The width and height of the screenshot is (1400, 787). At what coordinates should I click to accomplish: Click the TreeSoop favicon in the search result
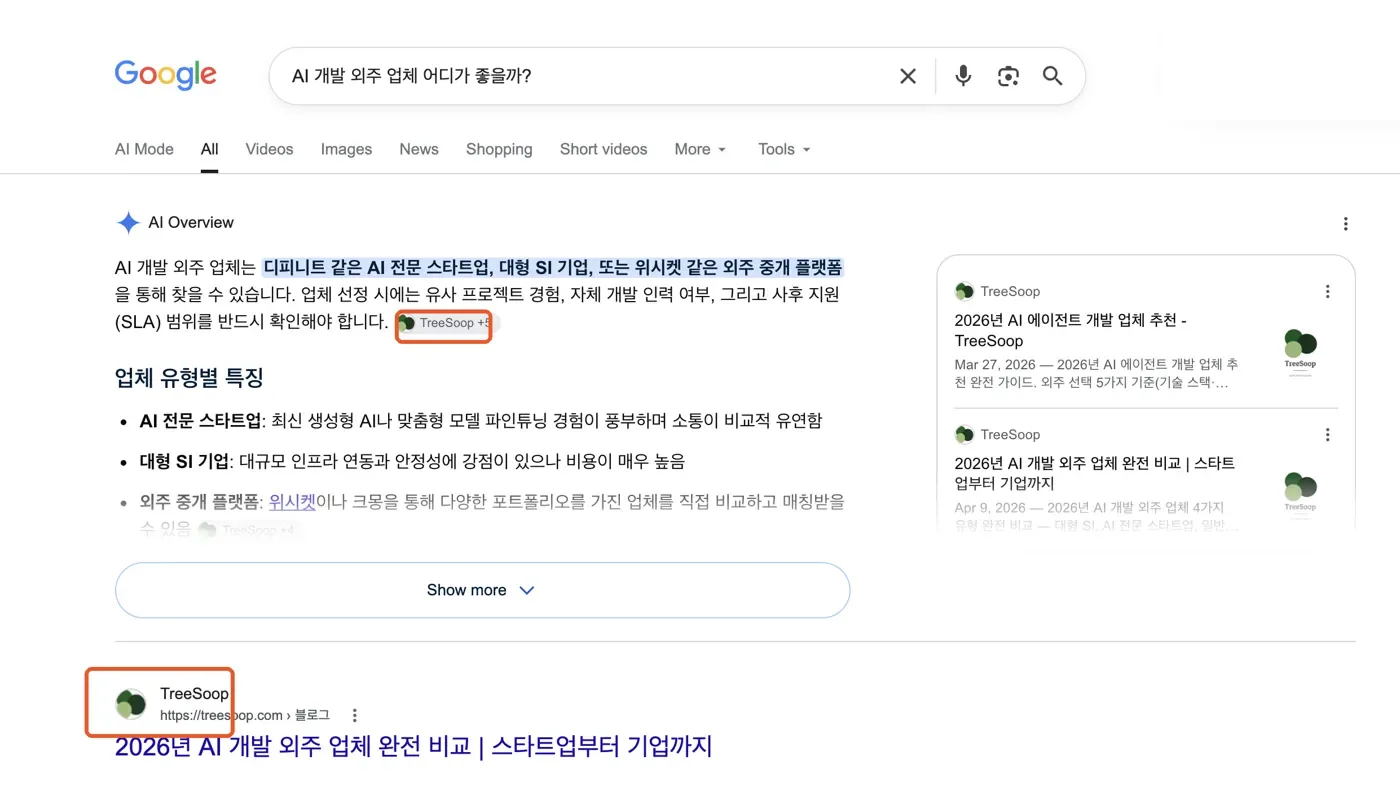tap(131, 703)
